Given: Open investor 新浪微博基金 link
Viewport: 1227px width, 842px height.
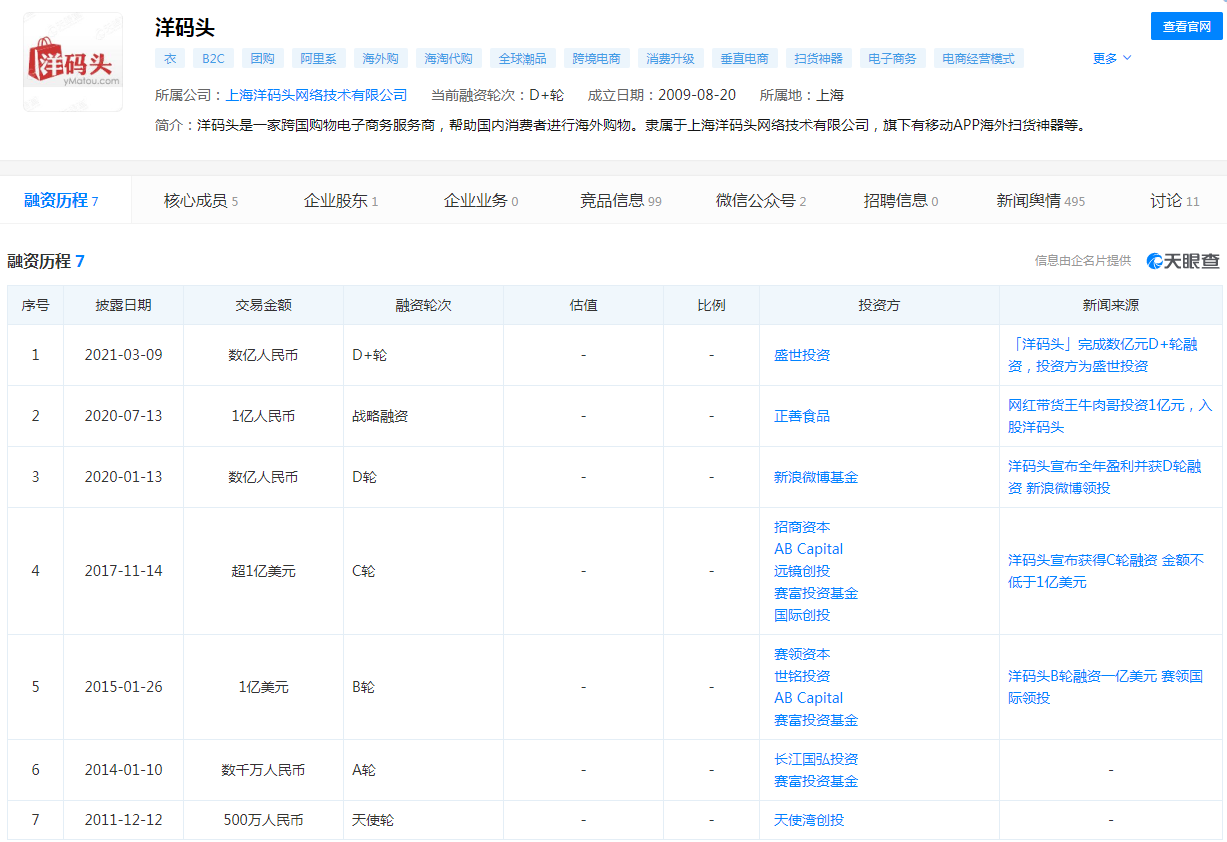Looking at the screenshot, I should (x=816, y=477).
